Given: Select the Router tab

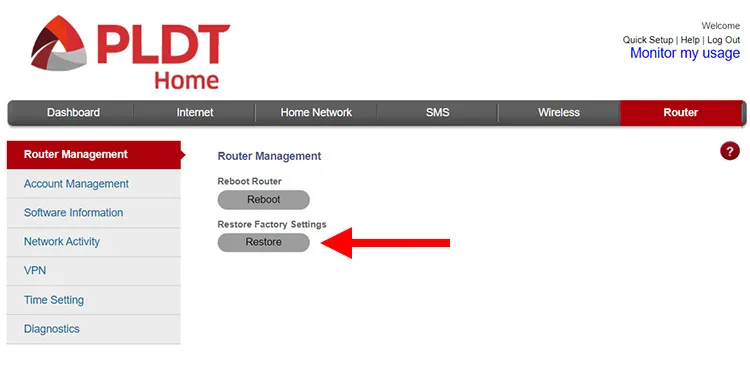Looking at the screenshot, I should tap(681, 113).
